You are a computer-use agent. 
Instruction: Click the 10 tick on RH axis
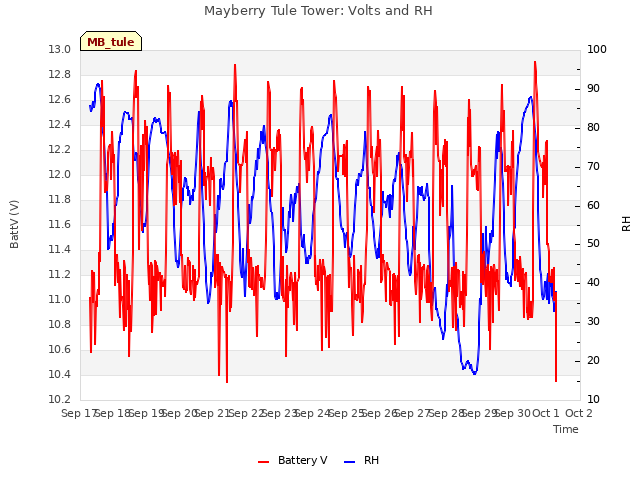pyautogui.click(x=593, y=400)
